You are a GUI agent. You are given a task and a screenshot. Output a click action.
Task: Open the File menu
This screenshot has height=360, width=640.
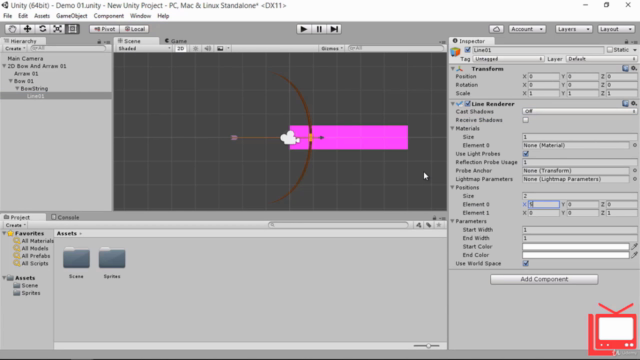(7, 16)
